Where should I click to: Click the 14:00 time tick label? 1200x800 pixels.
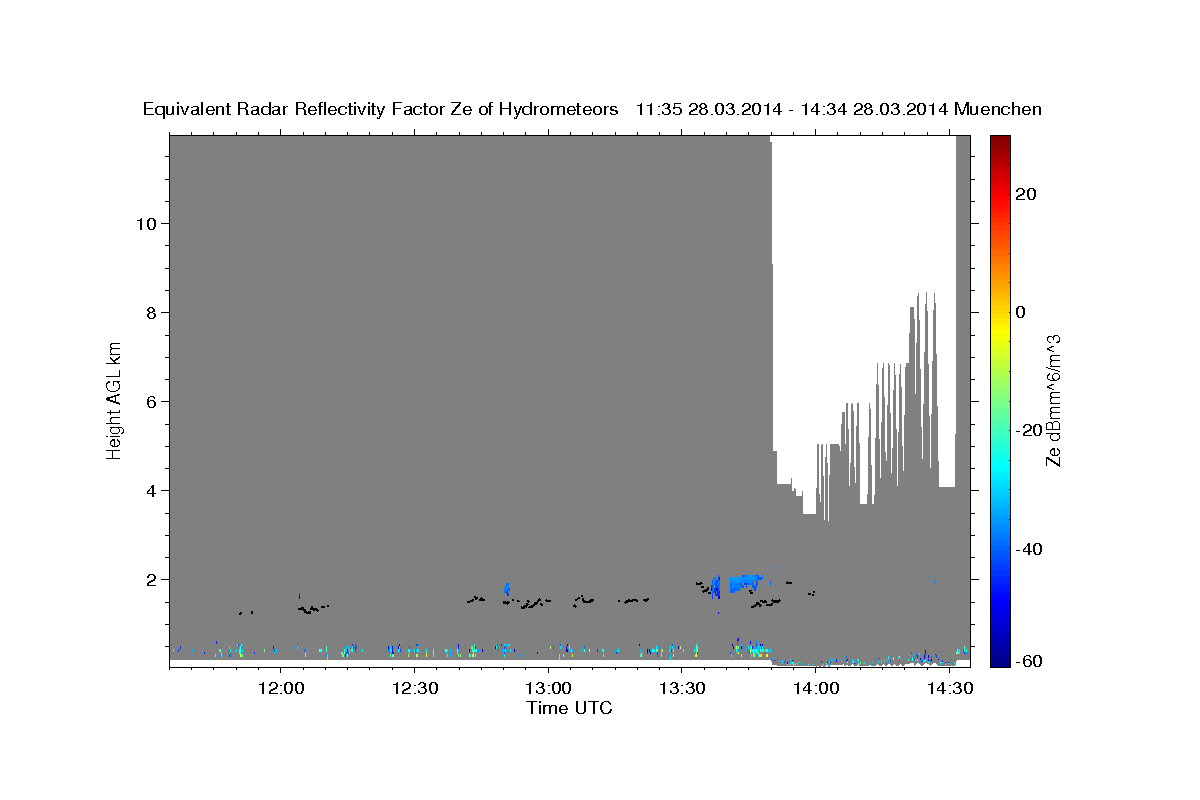click(817, 689)
